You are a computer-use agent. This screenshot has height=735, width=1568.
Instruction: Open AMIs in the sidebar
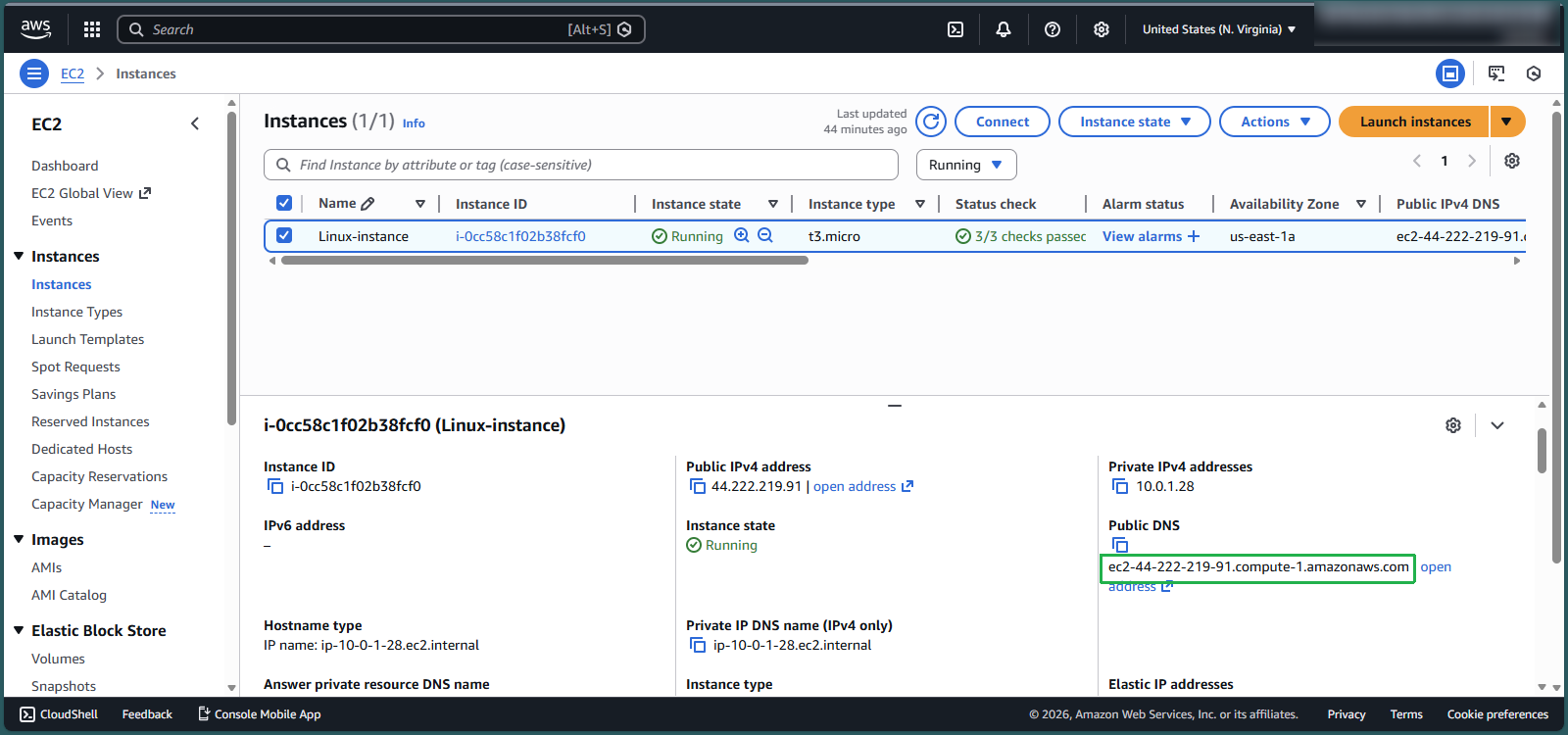point(46,567)
